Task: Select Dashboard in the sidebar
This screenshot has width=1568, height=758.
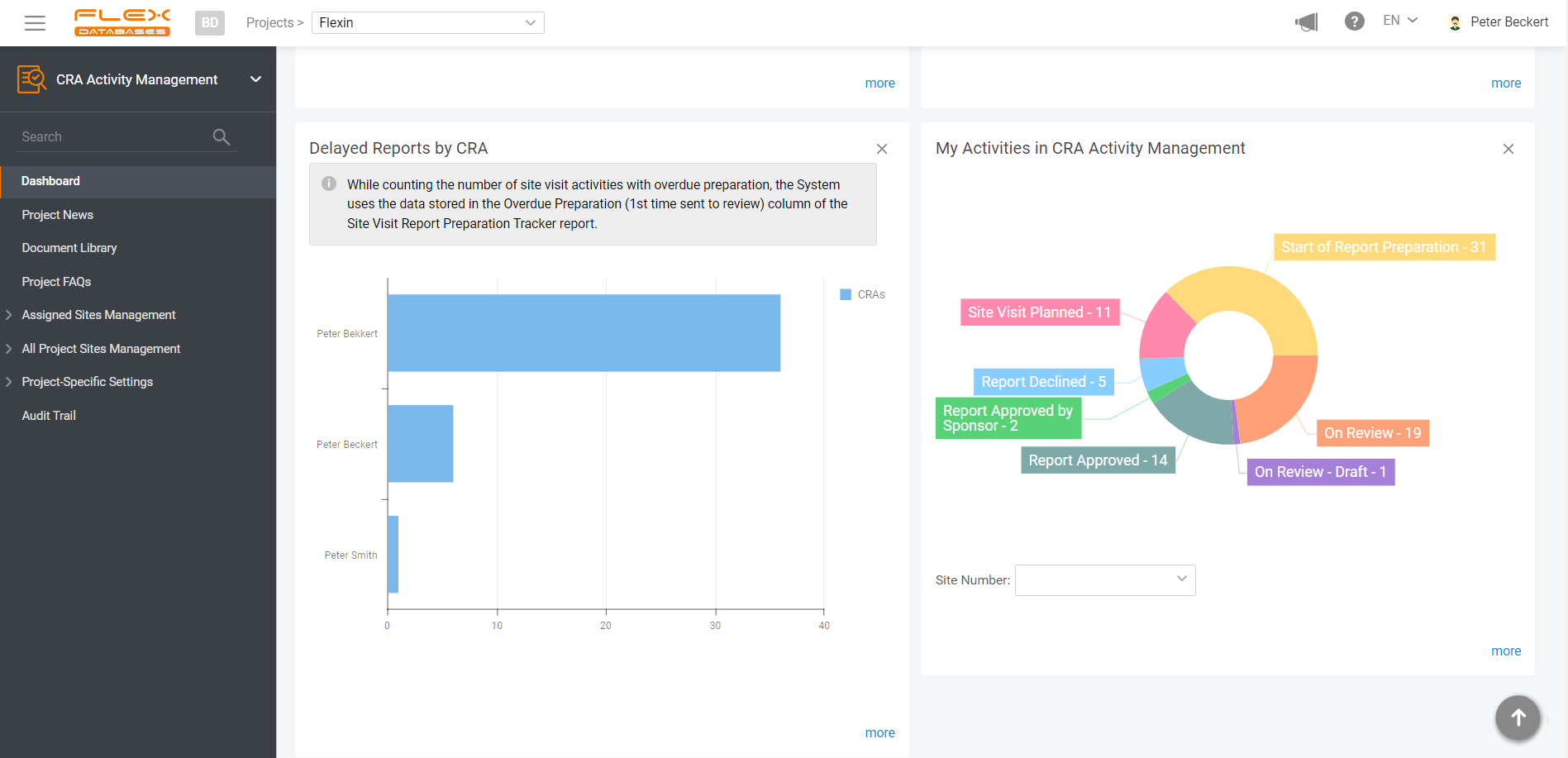Action: pos(50,181)
